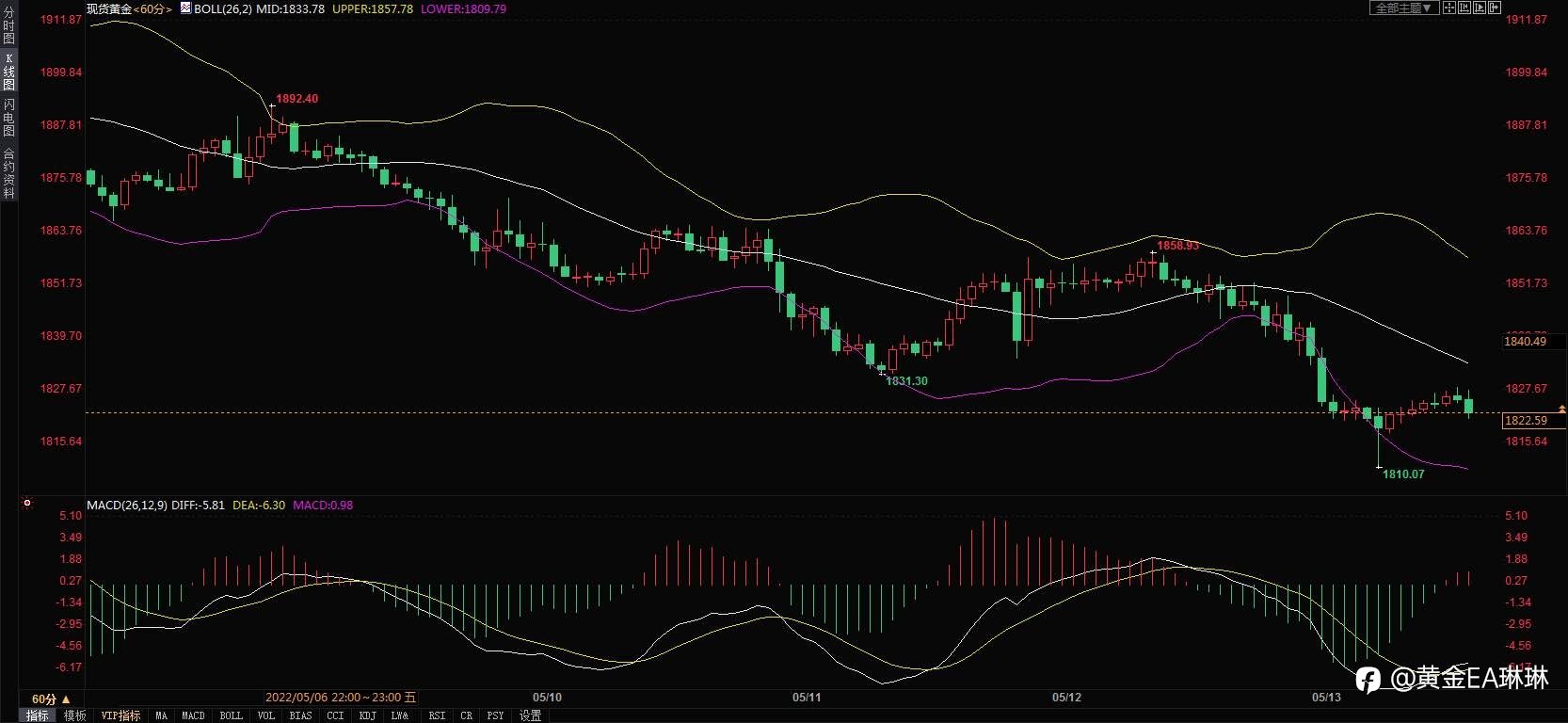The height and width of the screenshot is (723, 1568).
Task: Click the 1831.30 low price label
Action: [x=906, y=381]
